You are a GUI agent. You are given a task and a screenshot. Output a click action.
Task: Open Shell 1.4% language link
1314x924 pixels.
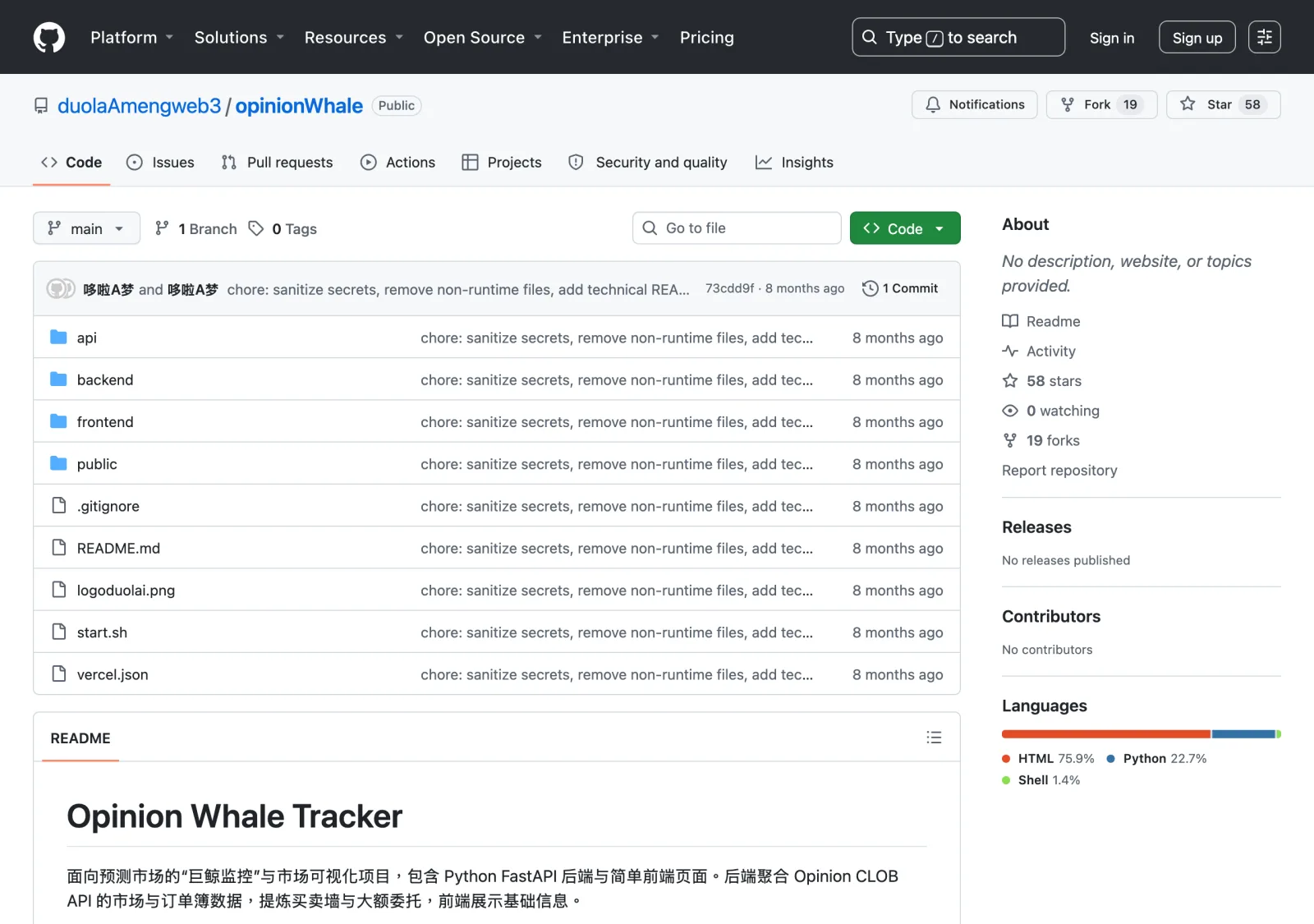point(1041,780)
